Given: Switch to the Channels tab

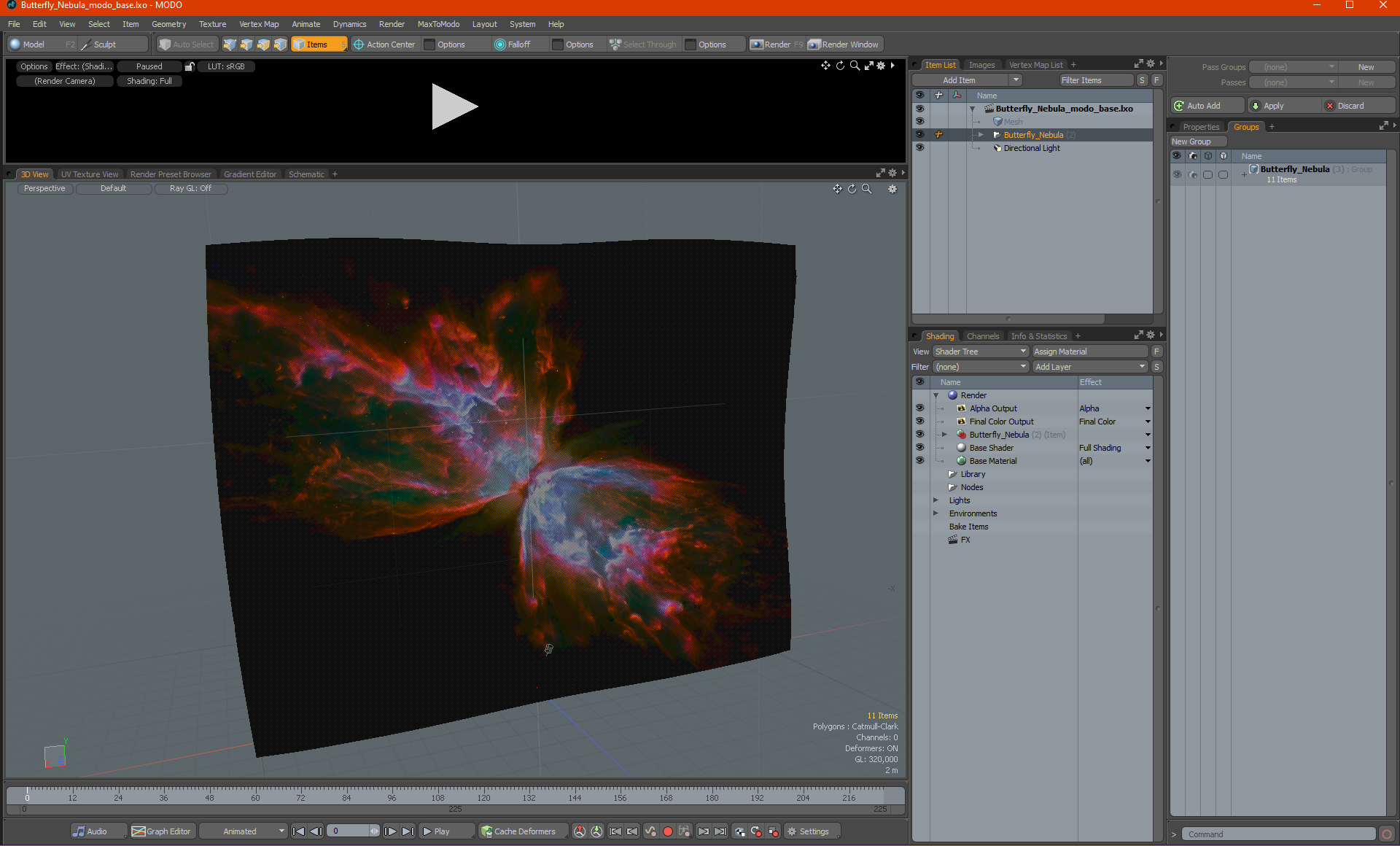Looking at the screenshot, I should coord(982,336).
